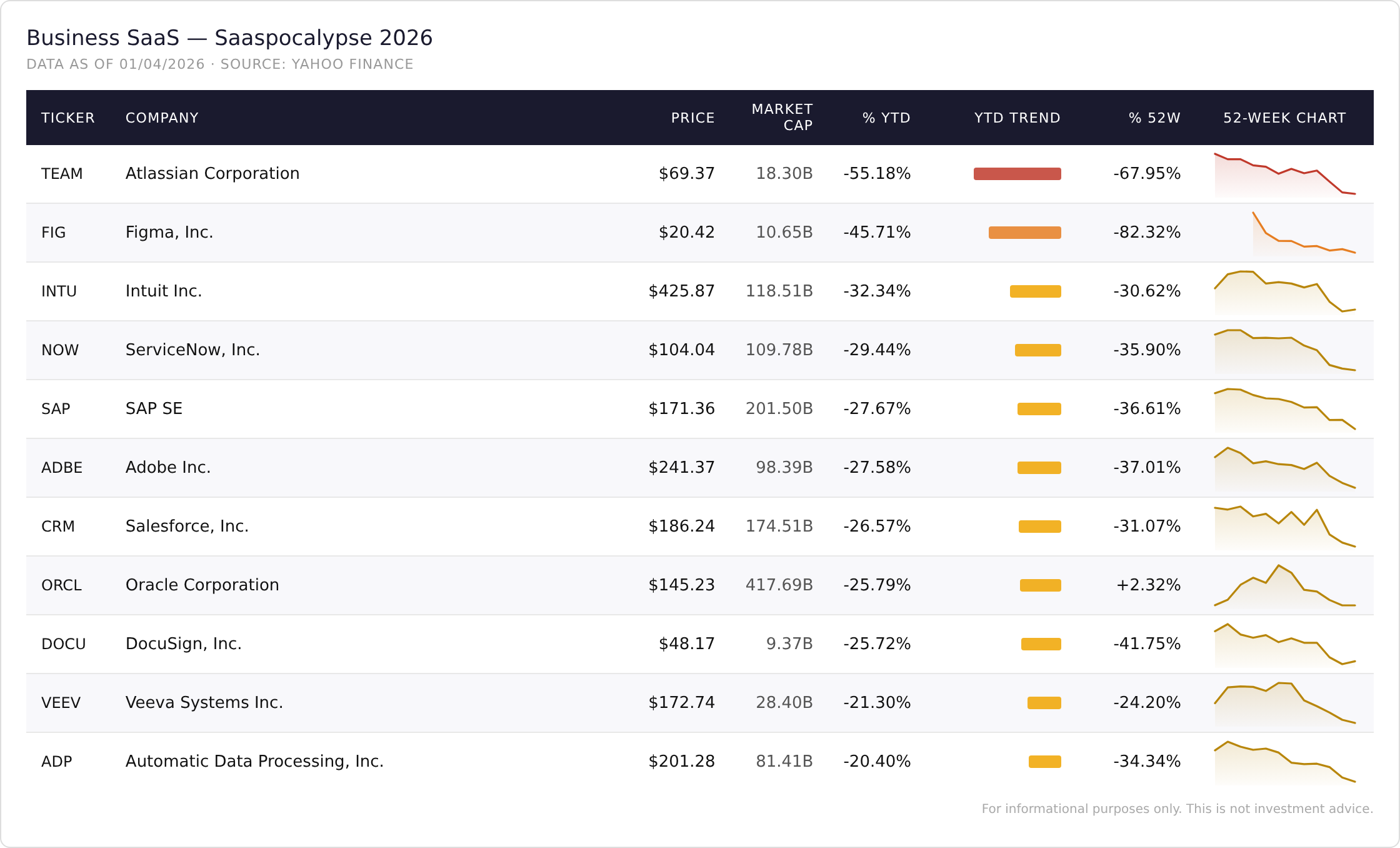Open Atlassian's 52-week sparkline chart
The image size is (1400, 848).
(1285, 174)
